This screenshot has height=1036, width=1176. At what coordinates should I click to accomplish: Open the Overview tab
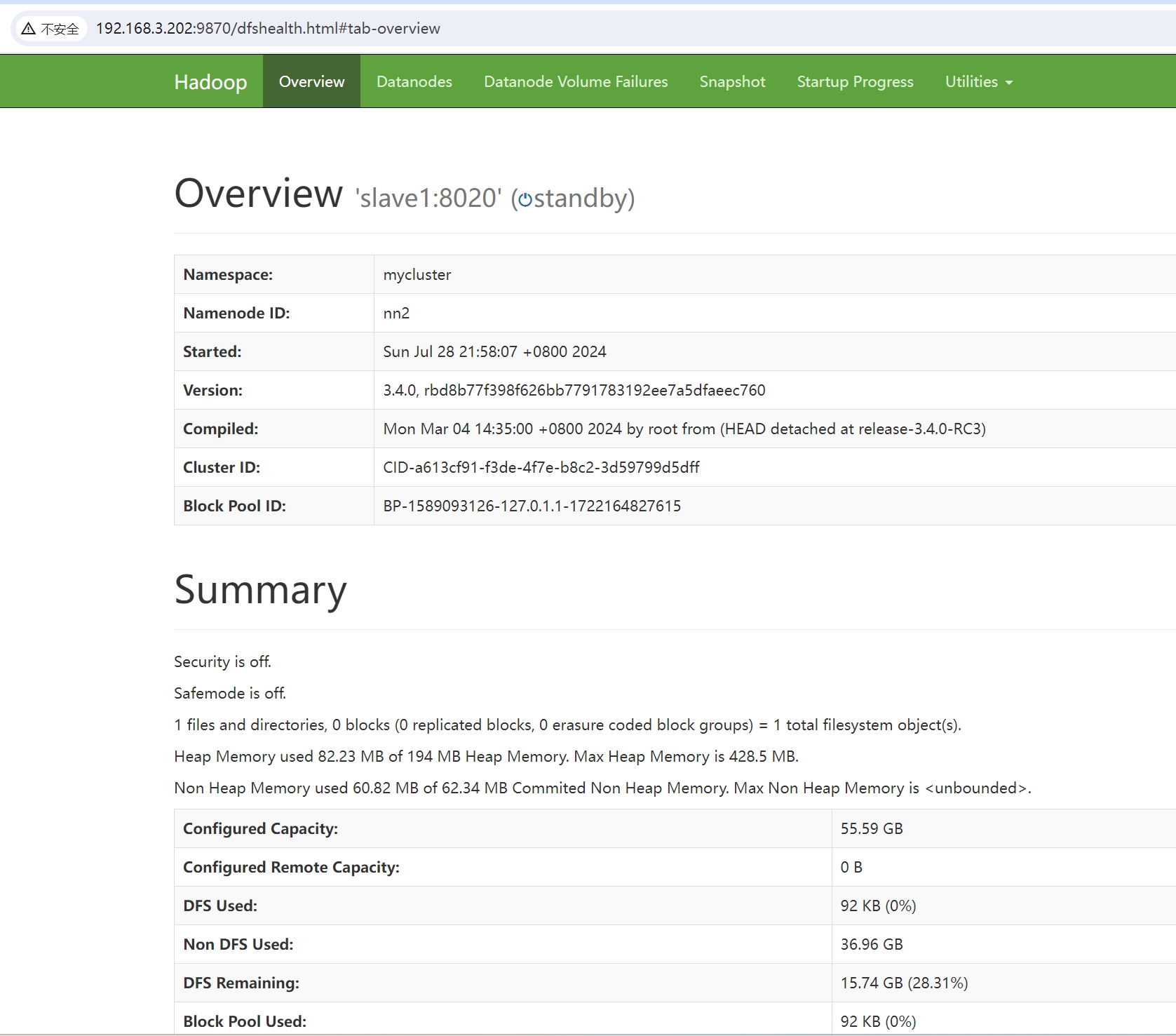(x=311, y=81)
